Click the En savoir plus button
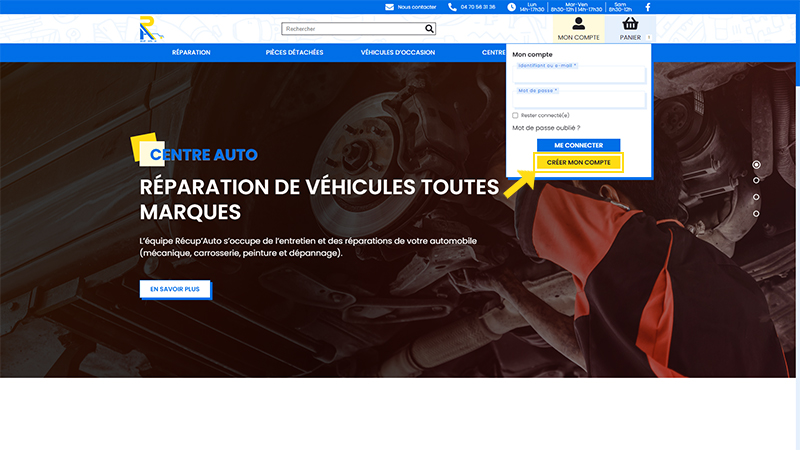The width and height of the screenshot is (800, 450). 175,289
